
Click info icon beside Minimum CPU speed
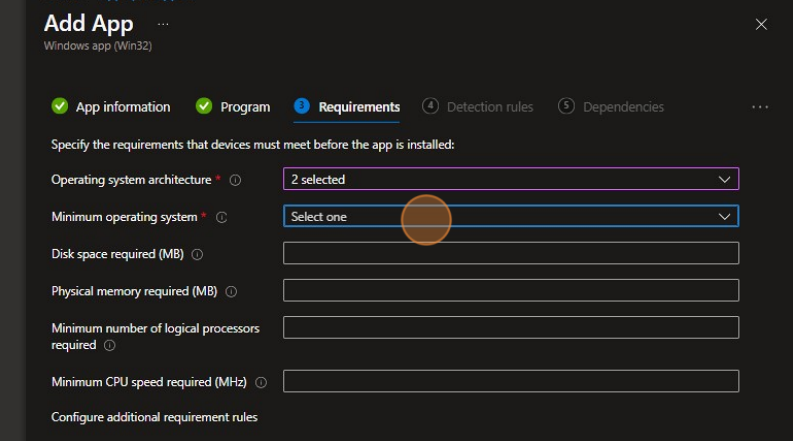tap(261, 383)
